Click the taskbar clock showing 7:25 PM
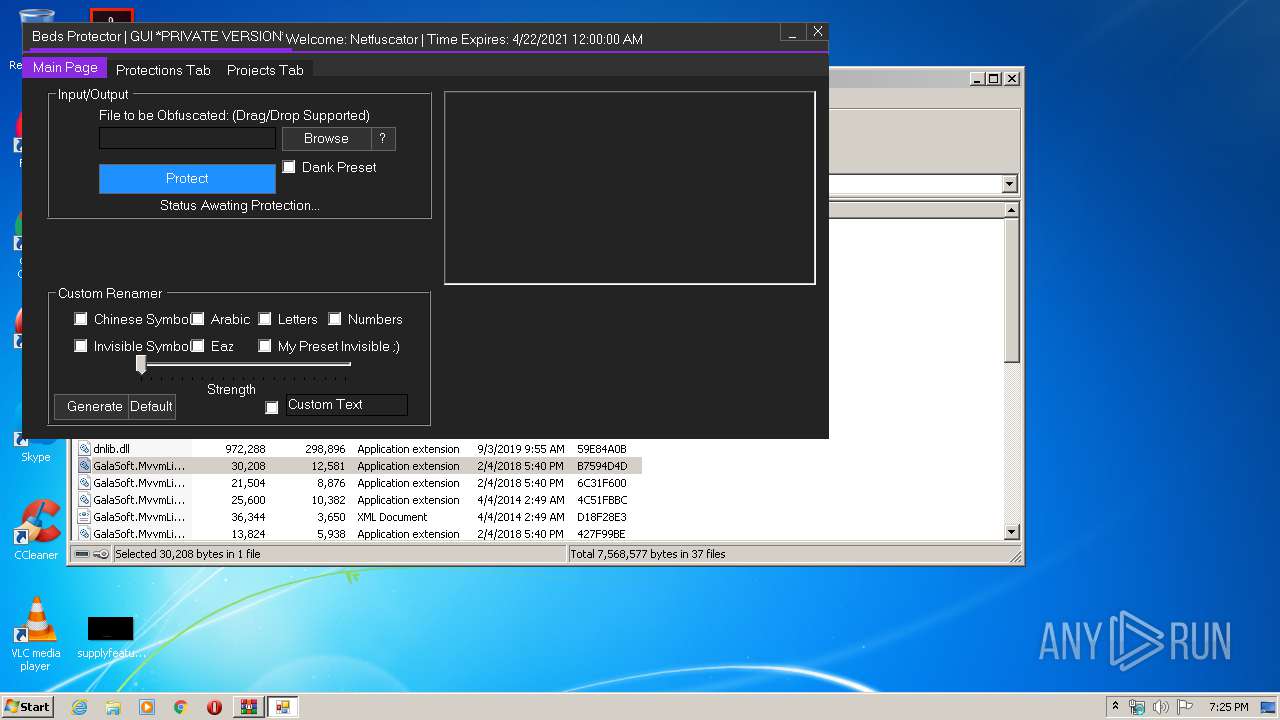Image resolution: width=1280 pixels, height=720 pixels. tap(1228, 707)
